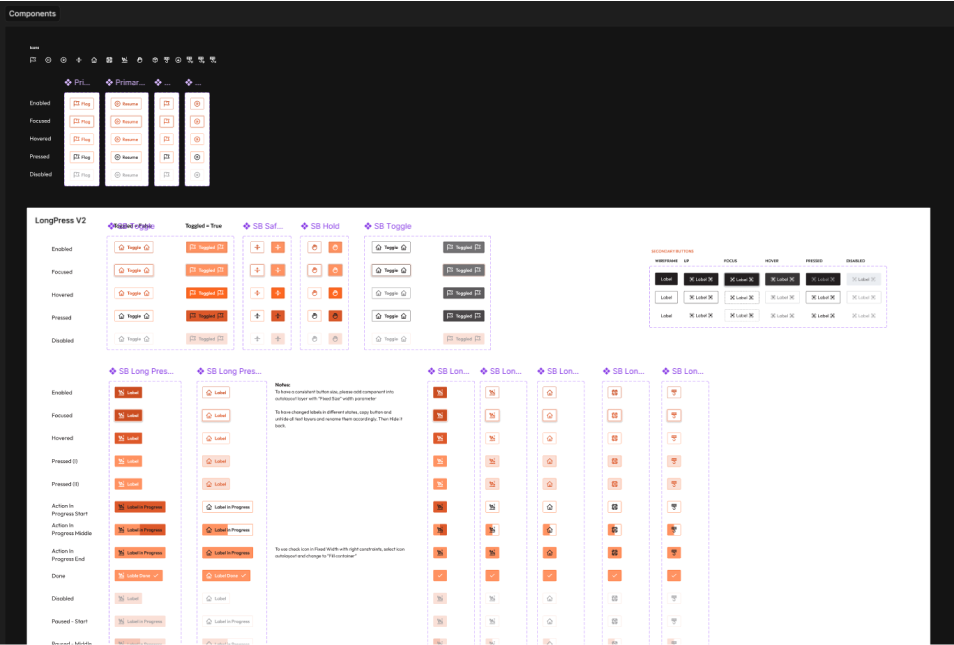Click the hovered orange move icon in SB Safe
The height and width of the screenshot is (645, 954).
tap(278, 293)
